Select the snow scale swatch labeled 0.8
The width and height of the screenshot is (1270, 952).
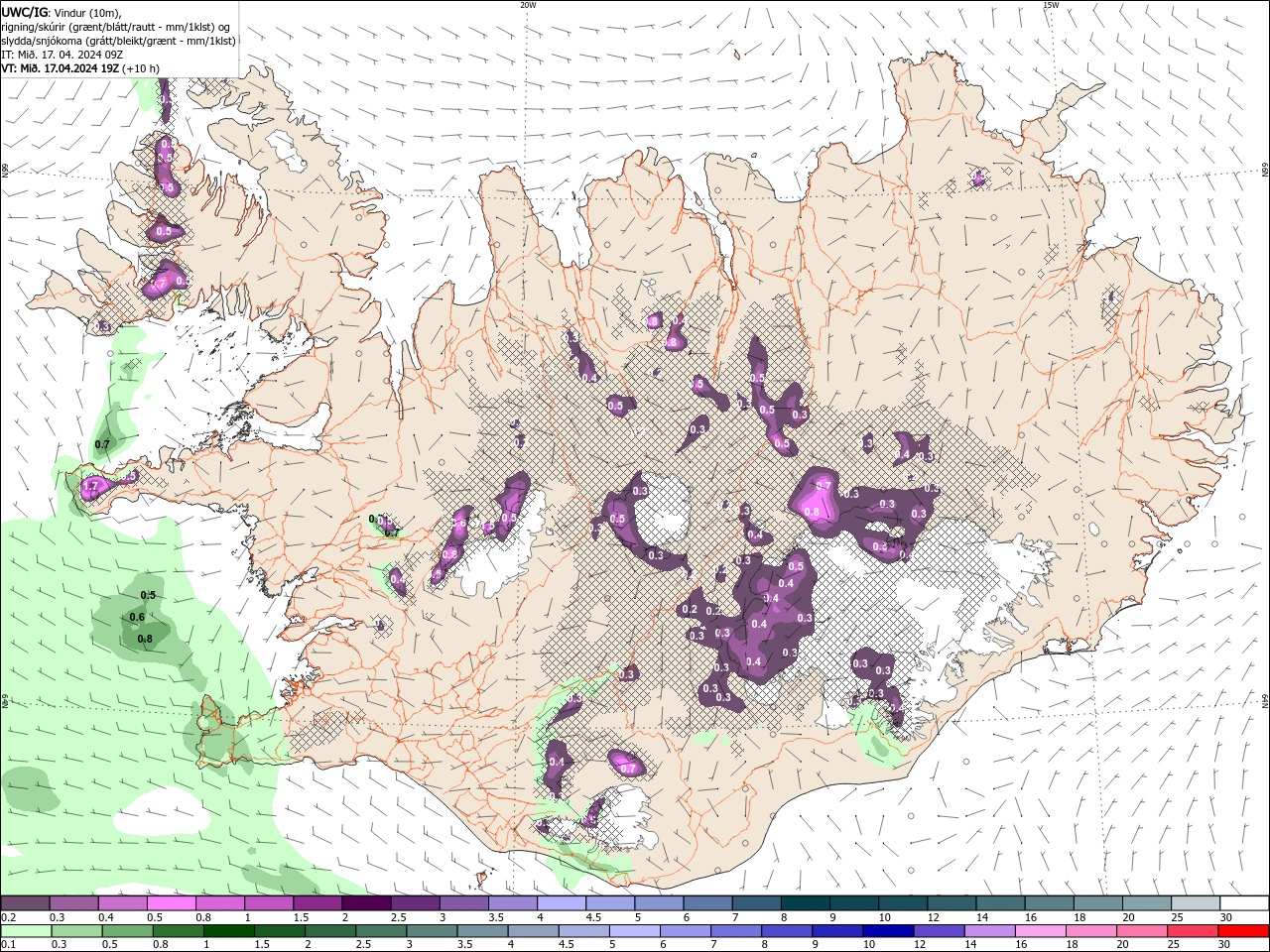(220, 903)
